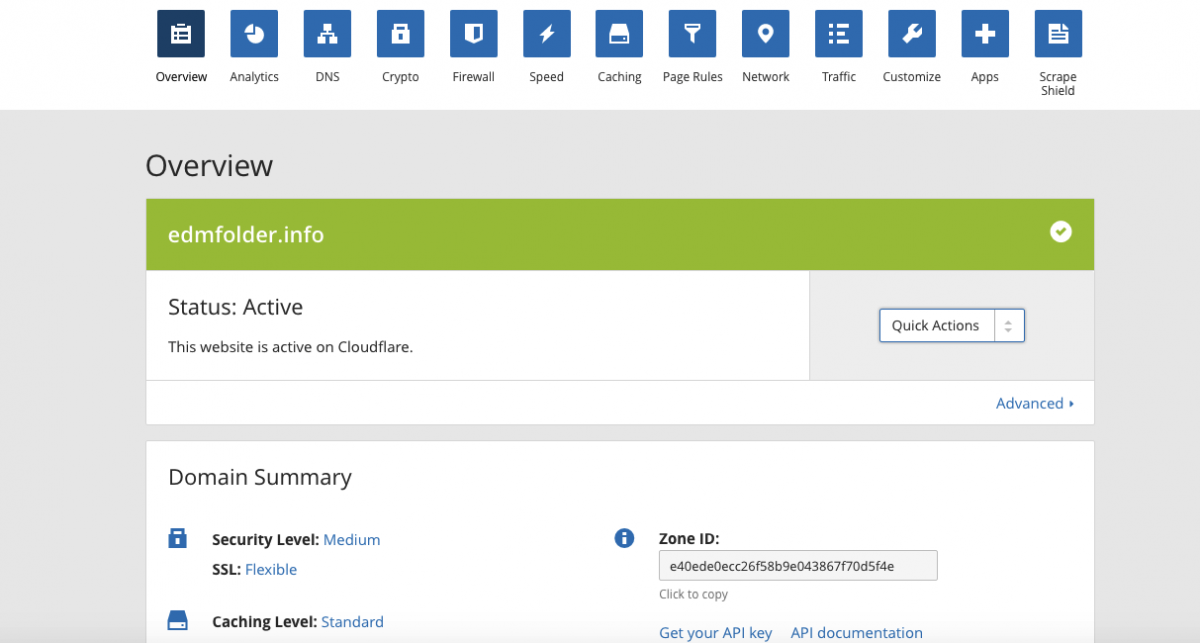Open the Quick Actions dropdown
Viewport: 1200px width, 643px height.
point(952,326)
